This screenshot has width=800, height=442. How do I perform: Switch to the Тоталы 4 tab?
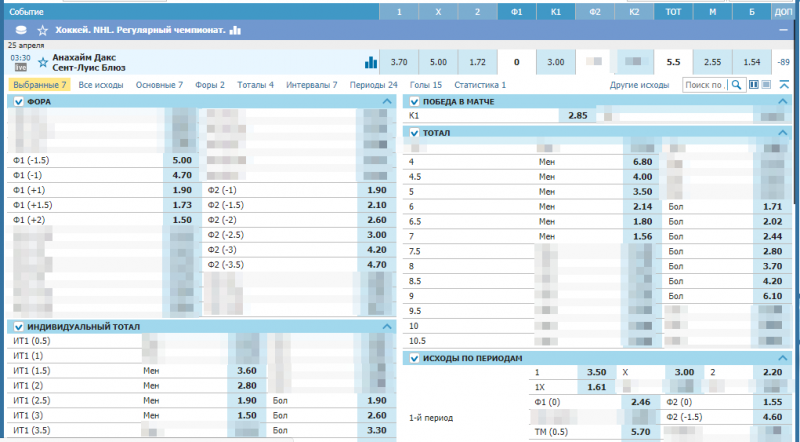(255, 86)
